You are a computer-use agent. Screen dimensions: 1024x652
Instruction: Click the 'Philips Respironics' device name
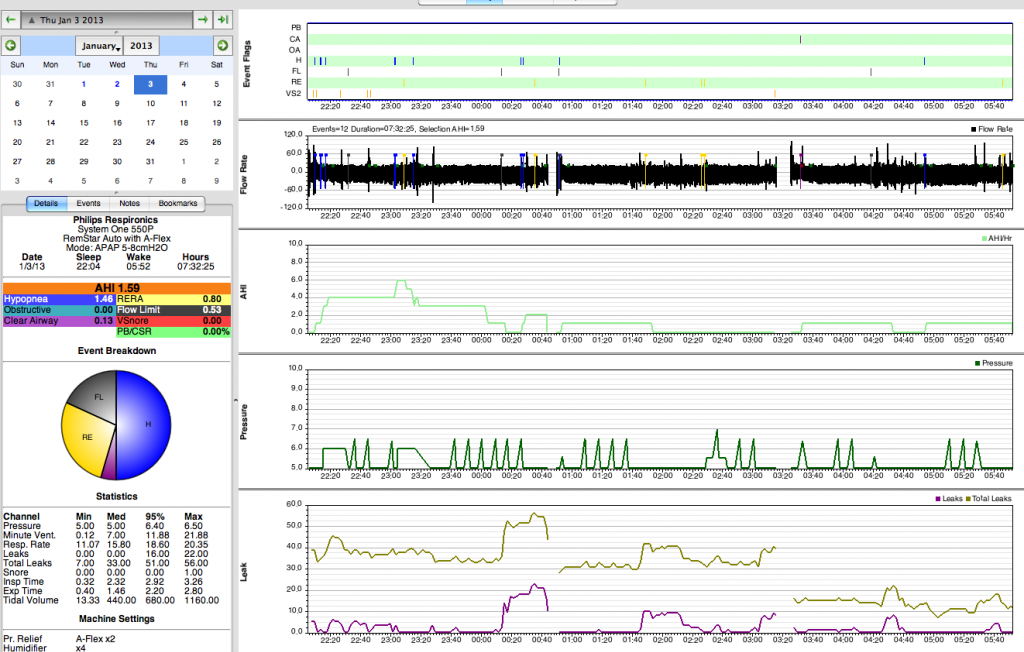click(x=116, y=220)
